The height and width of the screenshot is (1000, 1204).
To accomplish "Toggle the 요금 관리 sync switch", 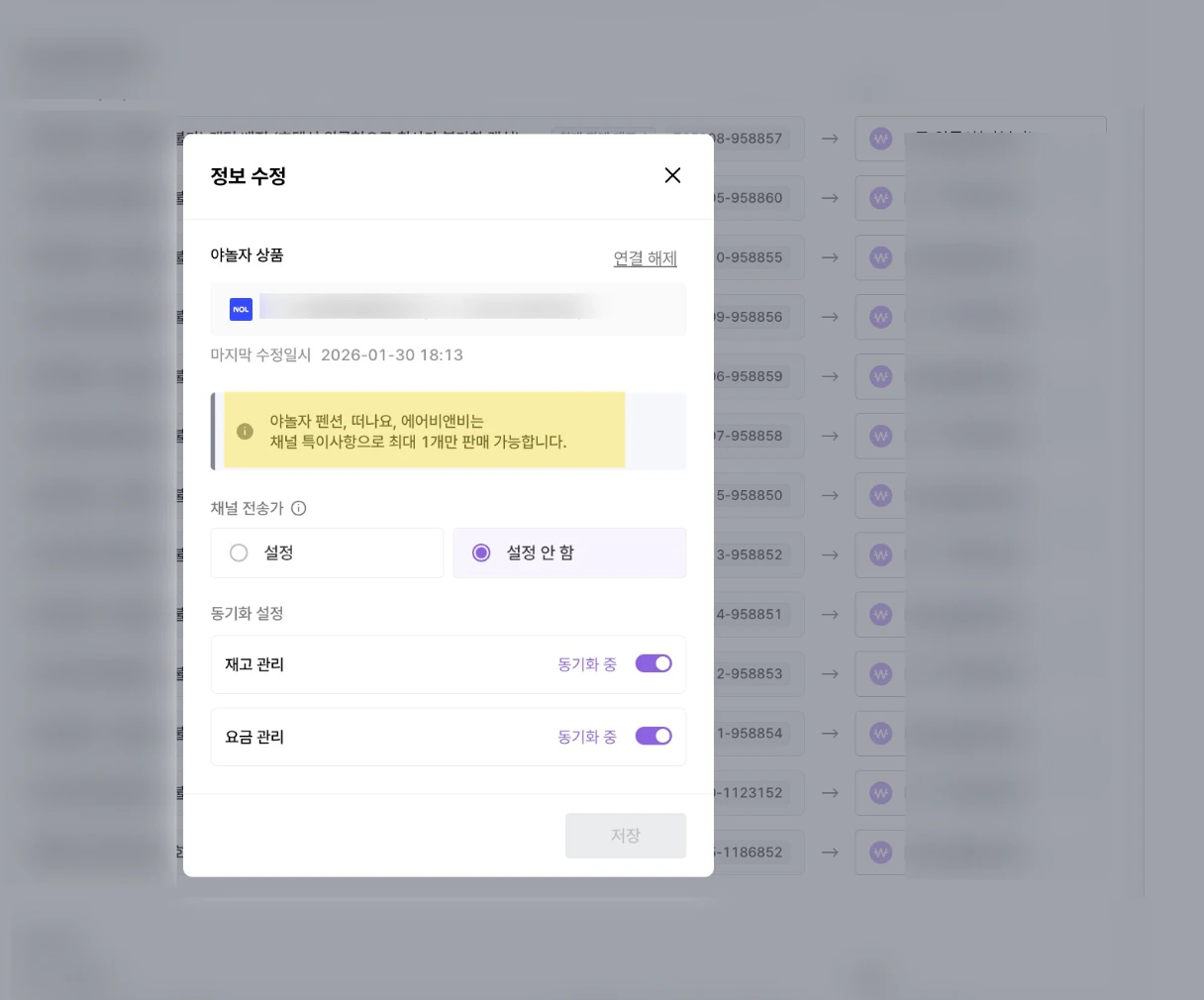I will pyautogui.click(x=653, y=736).
